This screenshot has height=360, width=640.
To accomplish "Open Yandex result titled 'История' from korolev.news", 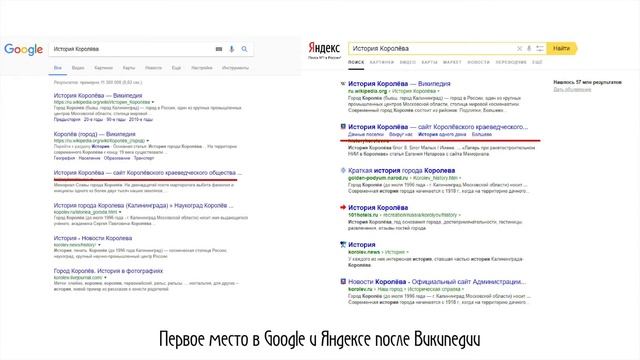I will (362, 244).
